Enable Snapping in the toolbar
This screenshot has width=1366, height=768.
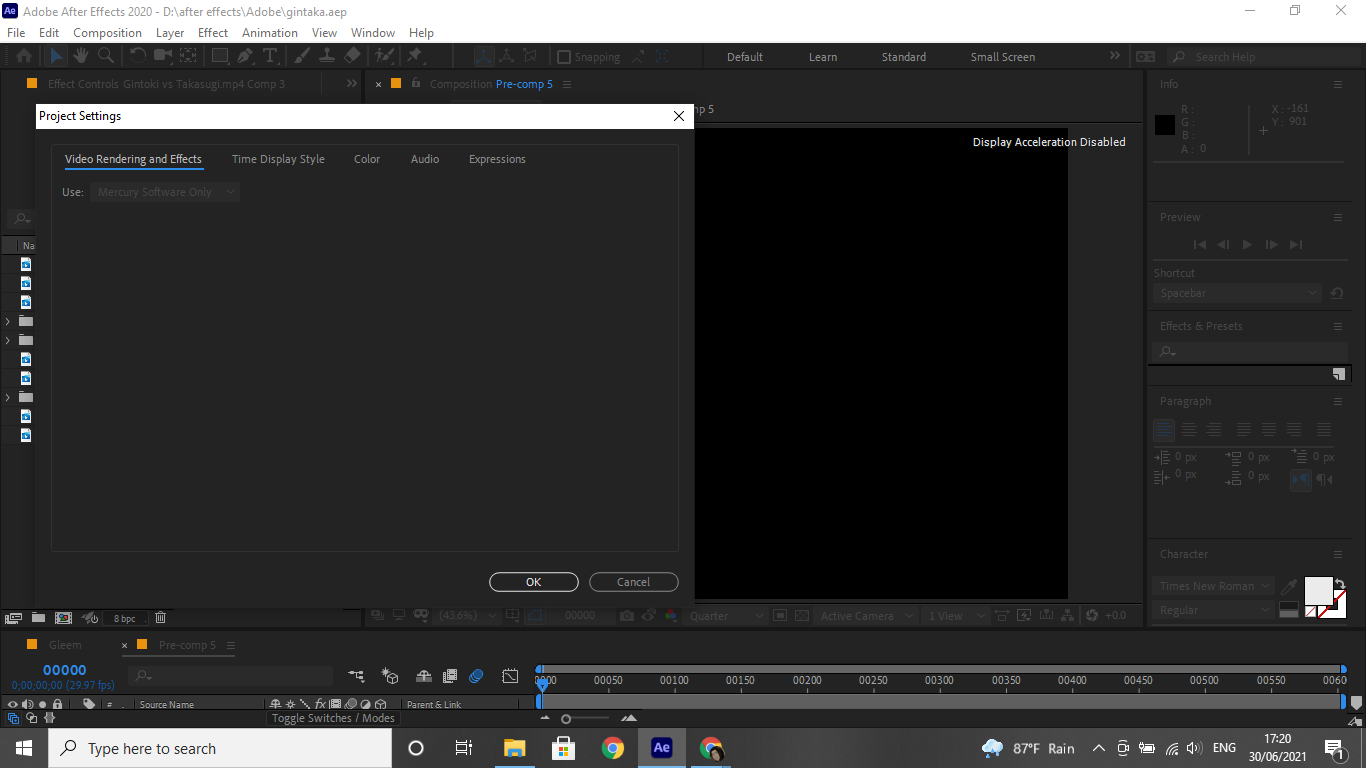[566, 56]
